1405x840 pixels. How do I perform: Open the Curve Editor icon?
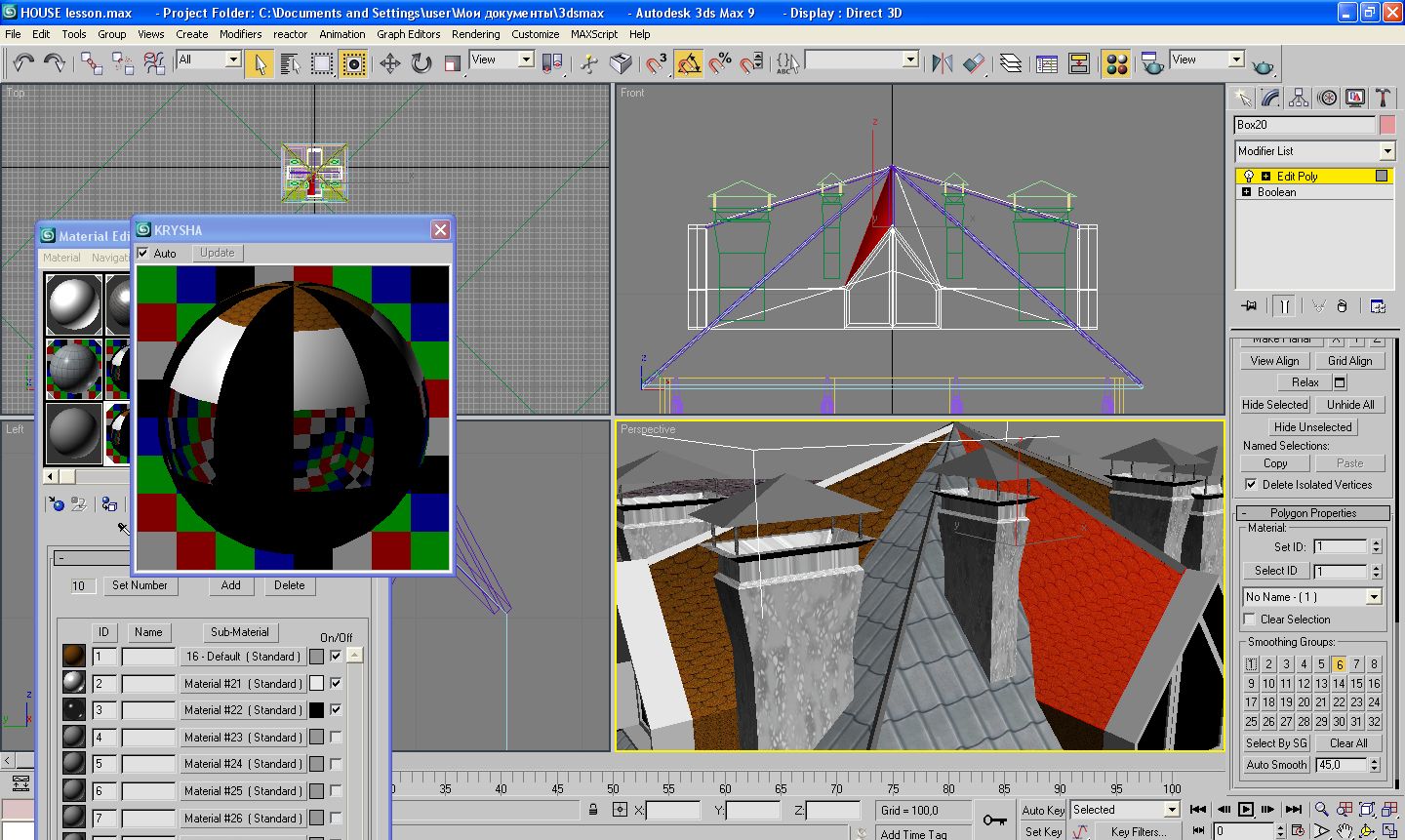pos(1047,63)
